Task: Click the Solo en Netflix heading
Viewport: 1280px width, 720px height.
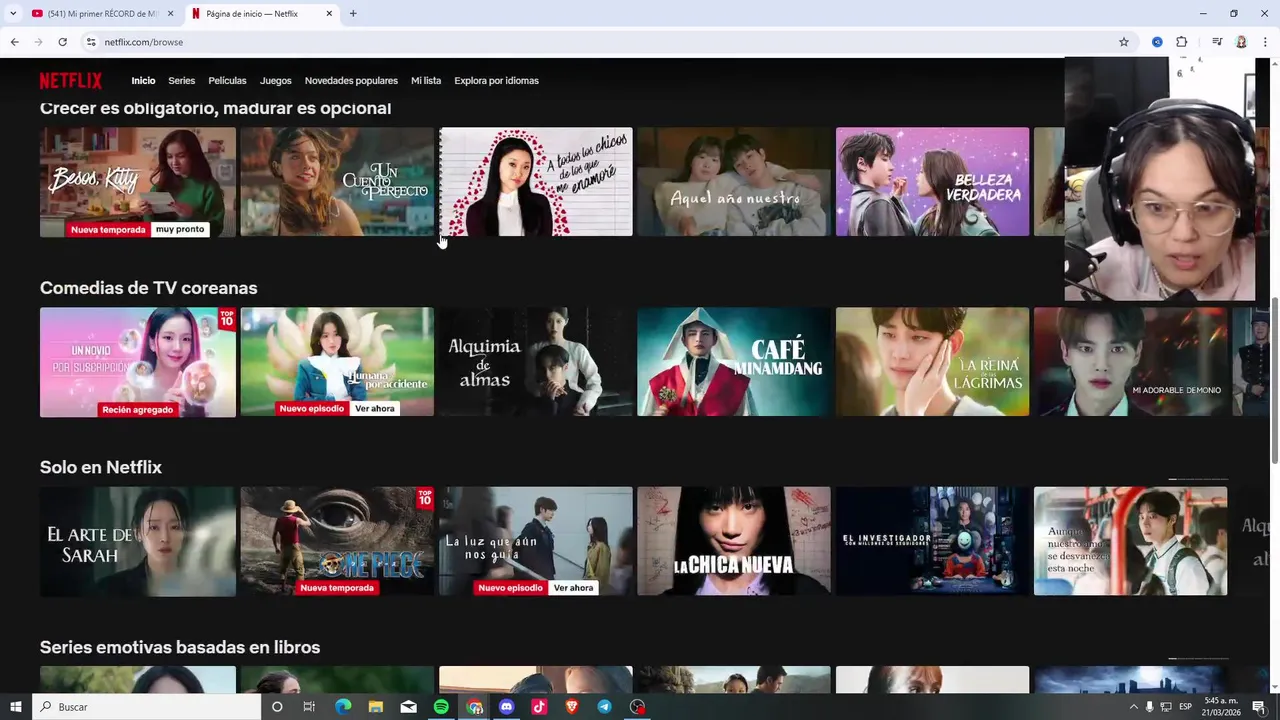Action: [x=100, y=468]
